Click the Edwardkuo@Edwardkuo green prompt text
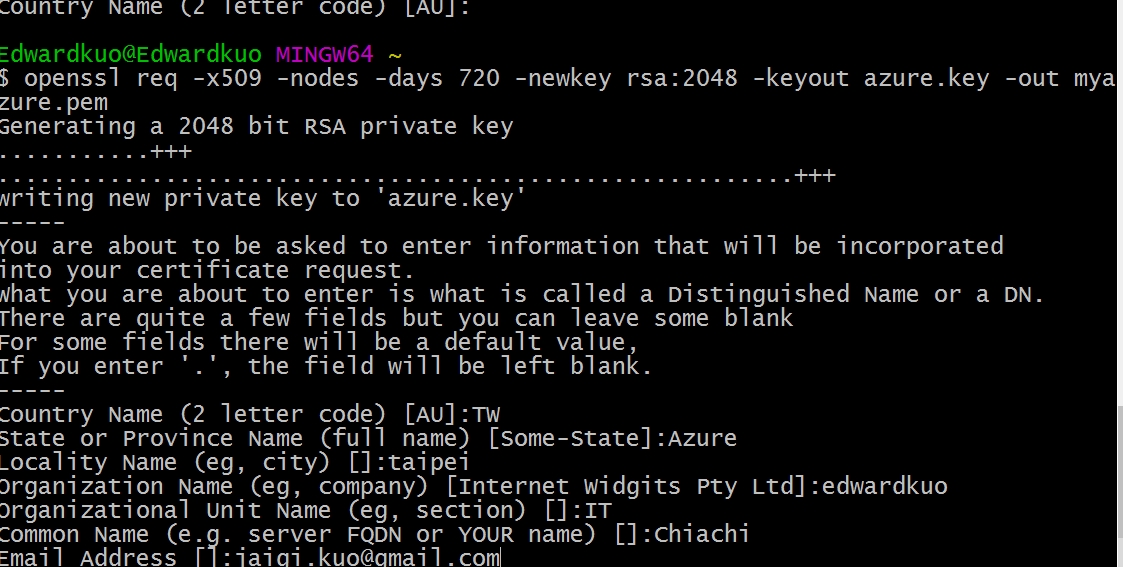This screenshot has width=1123, height=567. tap(130, 54)
